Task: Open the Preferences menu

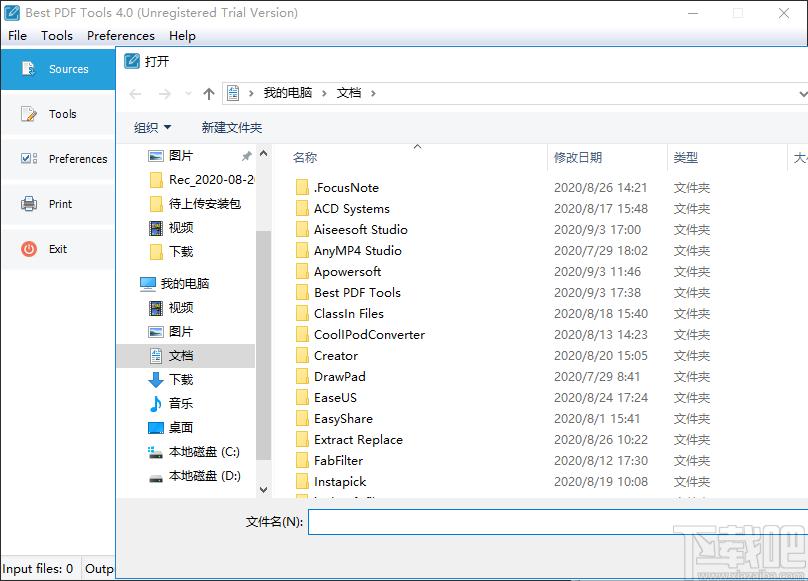Action: [121, 36]
